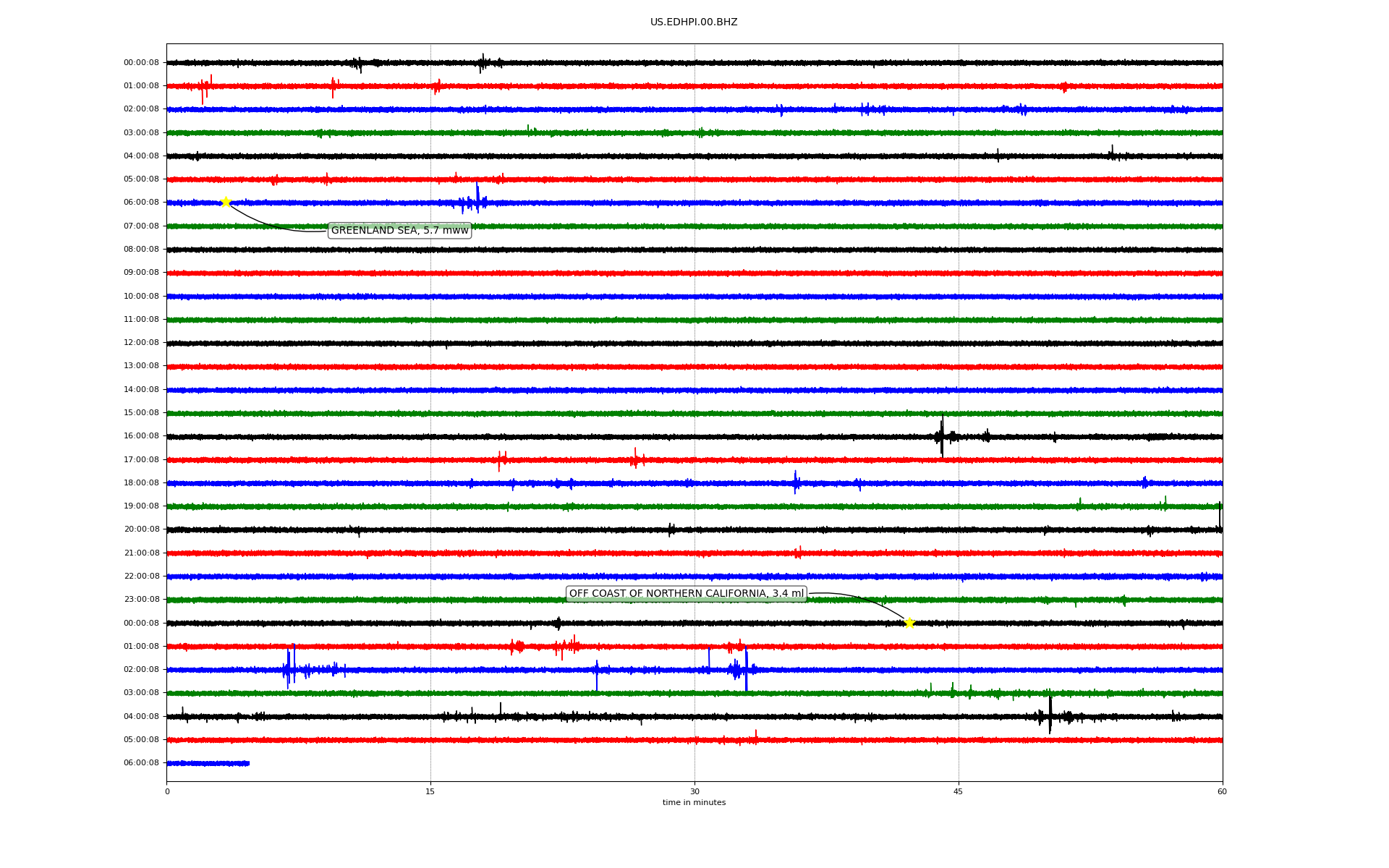Click the x-axis tick label 60
Viewport: 1389px width, 868px height.
pyautogui.click(x=1222, y=791)
